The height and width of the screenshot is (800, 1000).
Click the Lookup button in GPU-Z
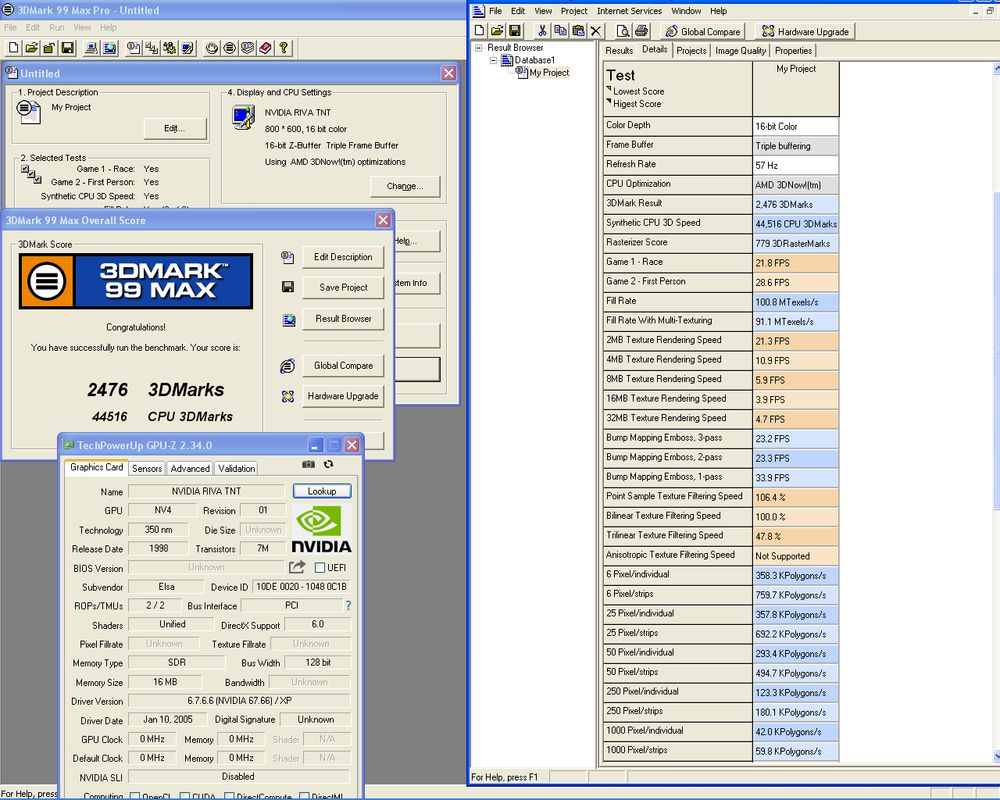click(x=322, y=491)
